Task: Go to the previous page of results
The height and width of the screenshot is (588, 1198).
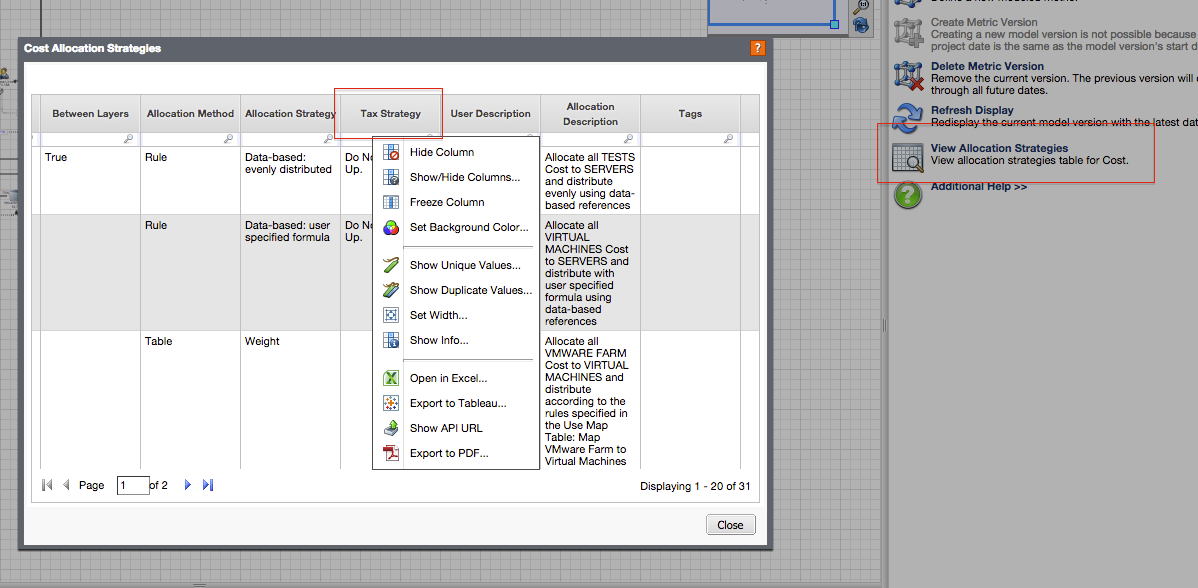Action: [66, 485]
